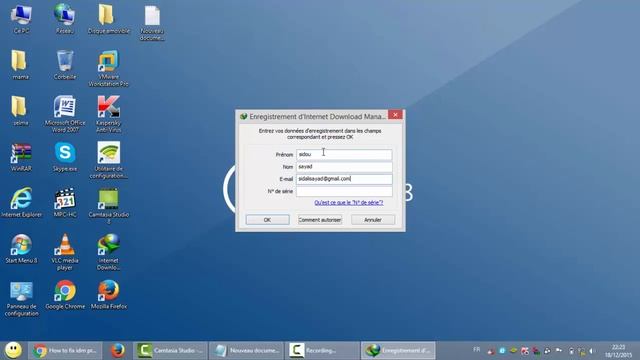Click the E-mail input field

344,179
